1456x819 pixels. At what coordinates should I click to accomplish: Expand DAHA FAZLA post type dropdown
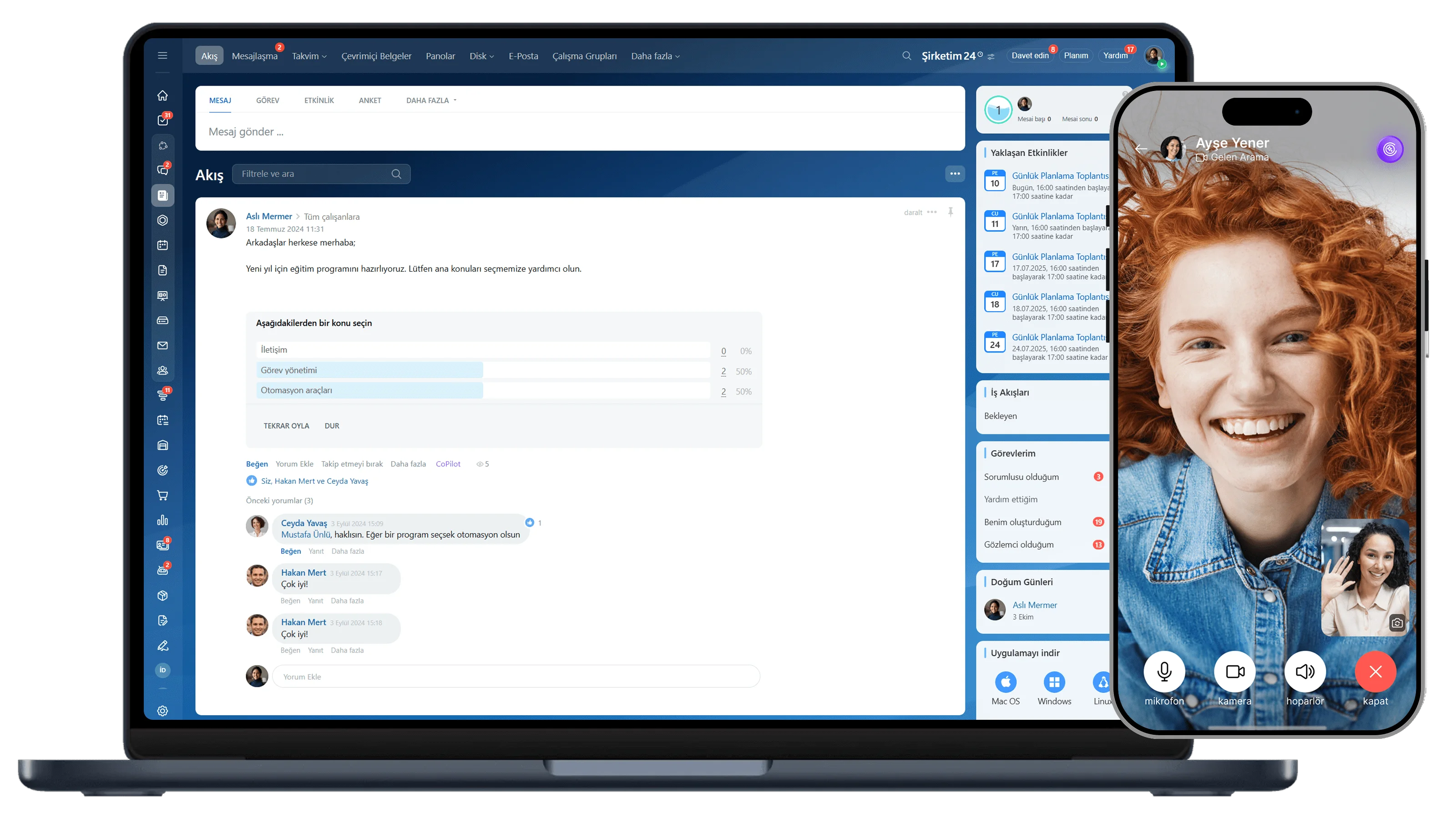click(431, 101)
